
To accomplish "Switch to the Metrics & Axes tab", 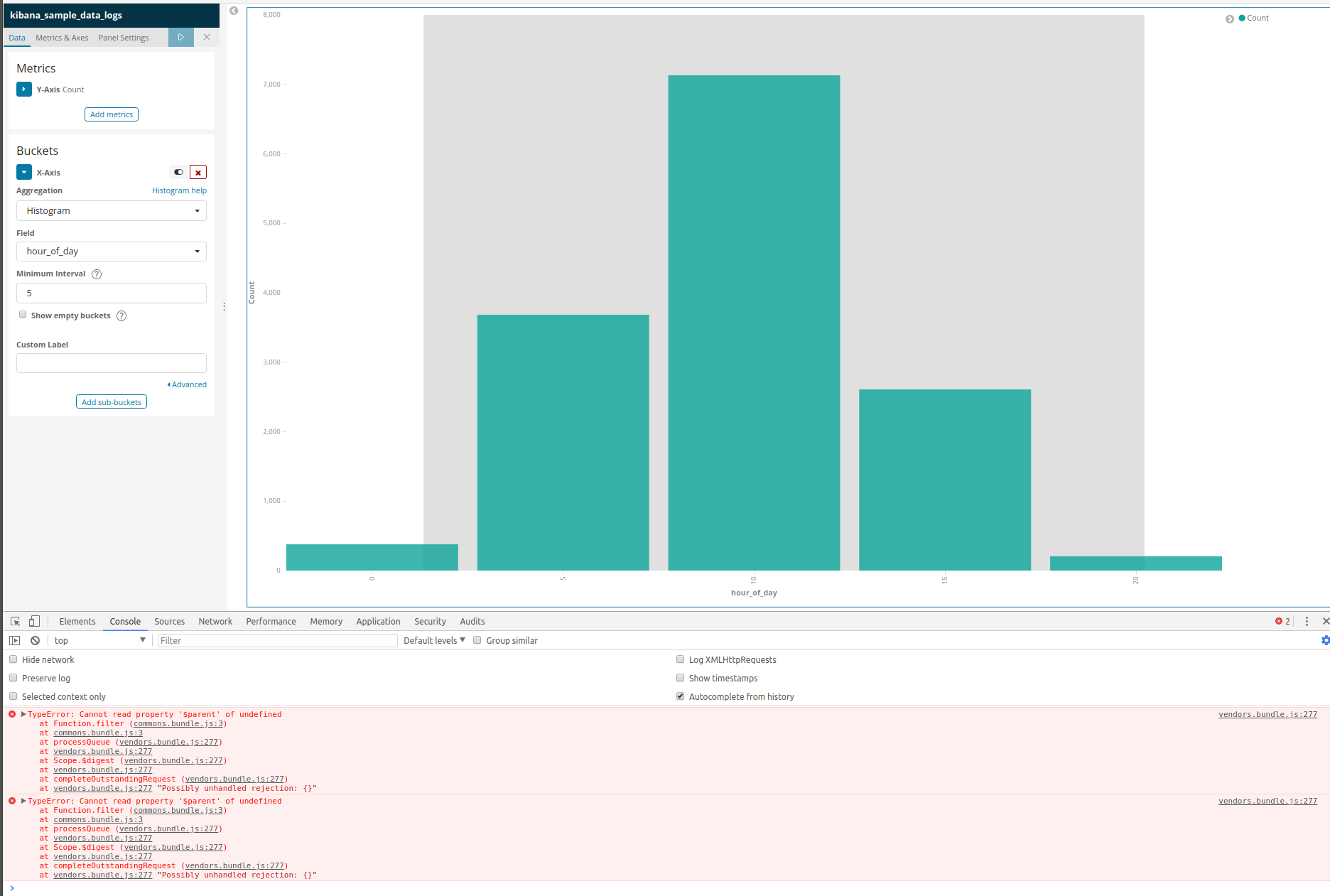I will point(62,37).
